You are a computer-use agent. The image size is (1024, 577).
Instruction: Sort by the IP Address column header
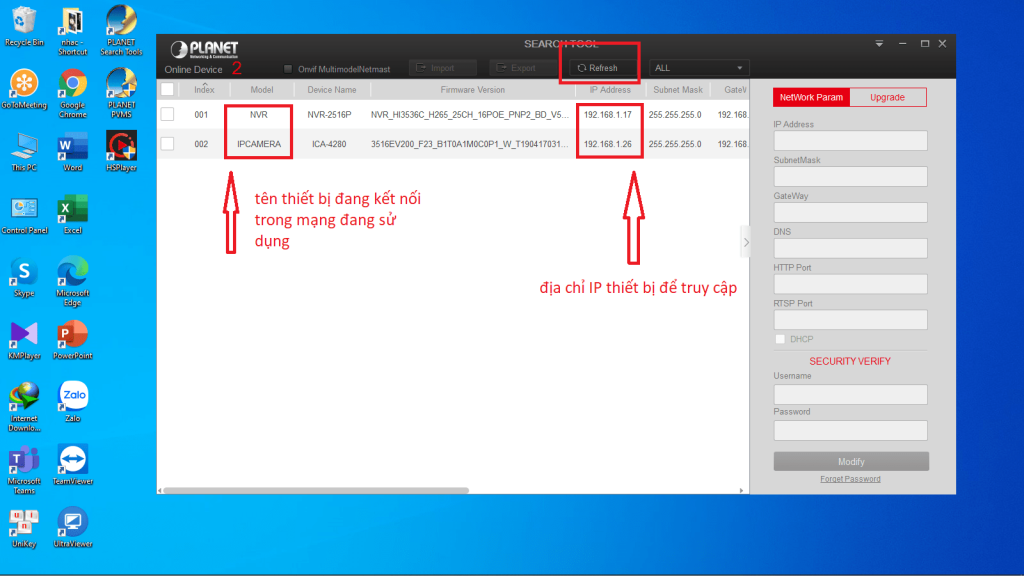click(x=610, y=89)
